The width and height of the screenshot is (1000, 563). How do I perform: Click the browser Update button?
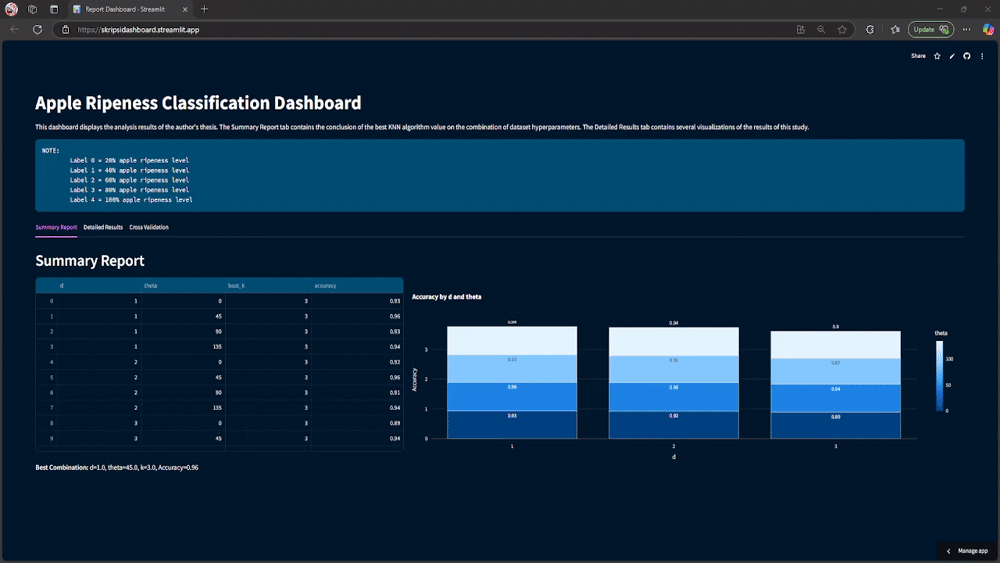point(930,29)
